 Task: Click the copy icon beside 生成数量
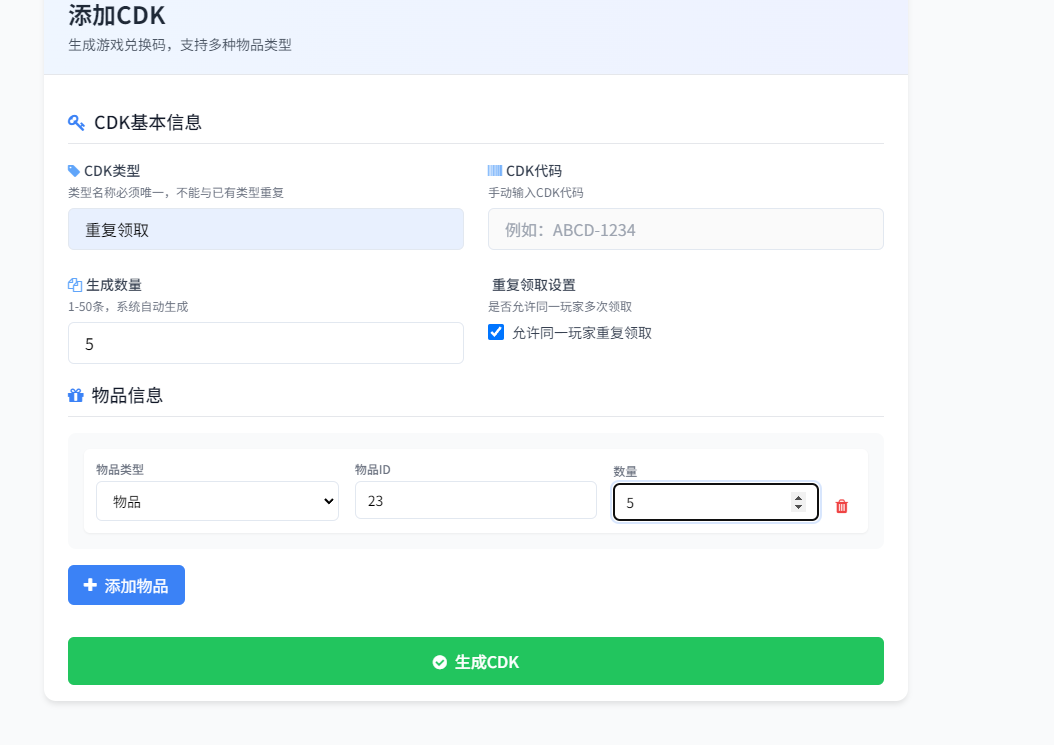tap(75, 285)
